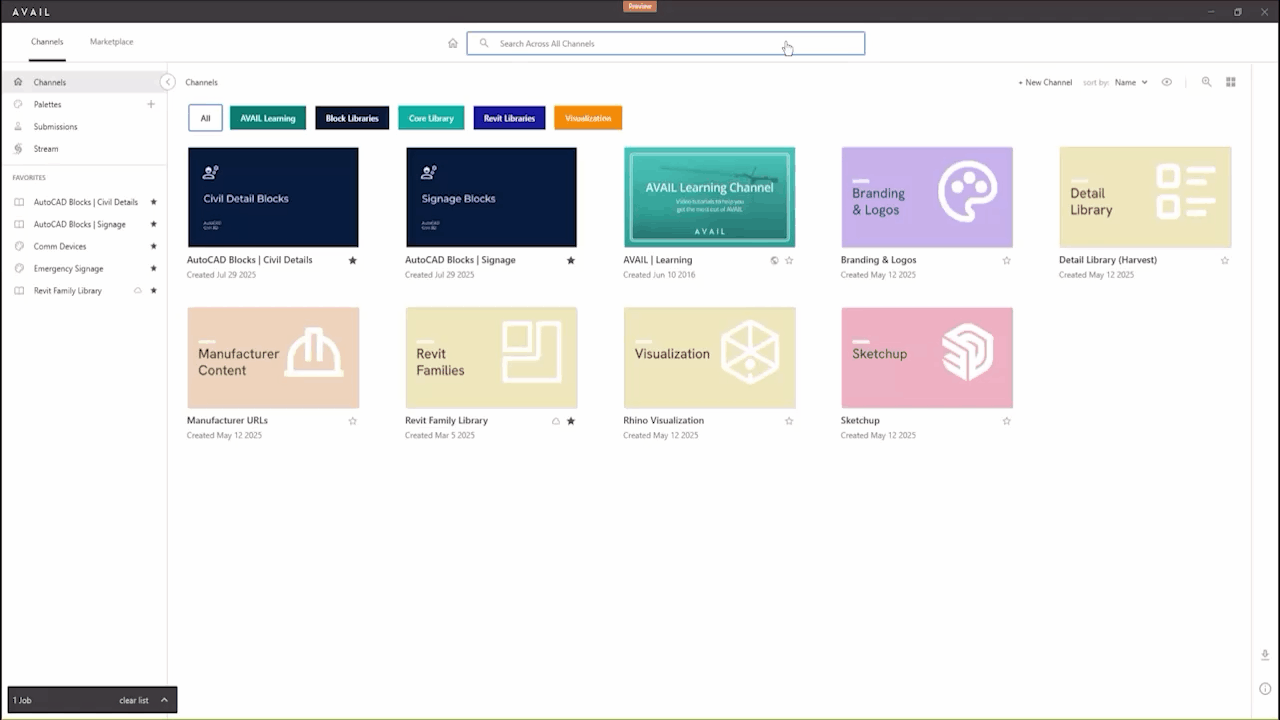The image size is (1280, 720).
Task: Click the Palettes icon in sidebar
Action: click(x=18, y=104)
